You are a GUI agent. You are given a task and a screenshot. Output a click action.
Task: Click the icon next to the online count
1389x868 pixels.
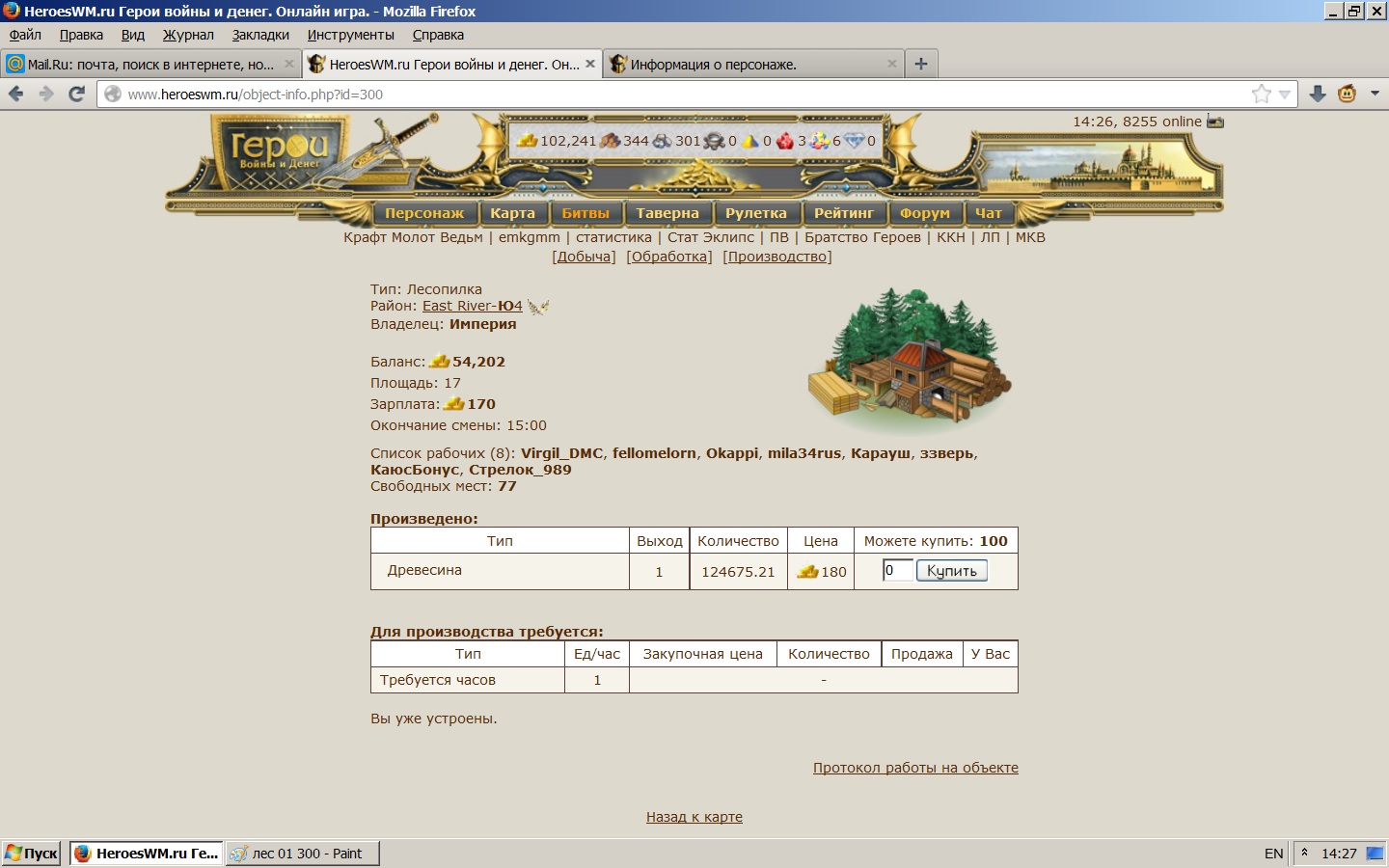point(1215,122)
